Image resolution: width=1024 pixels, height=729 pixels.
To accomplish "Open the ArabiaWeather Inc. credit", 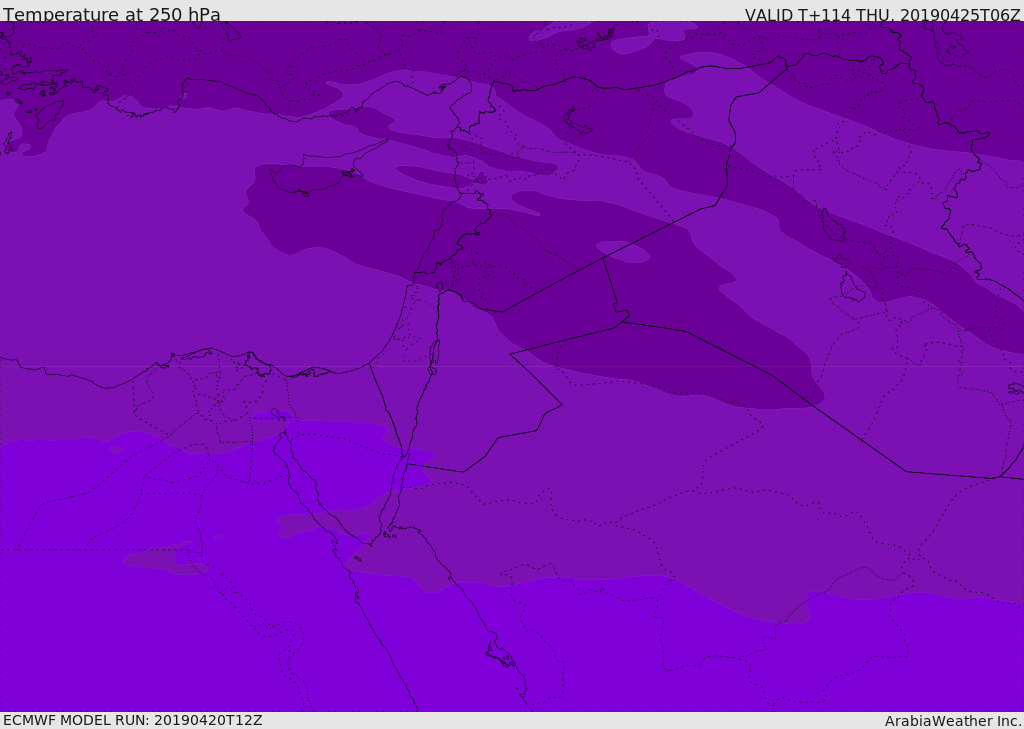I will 953,721.
